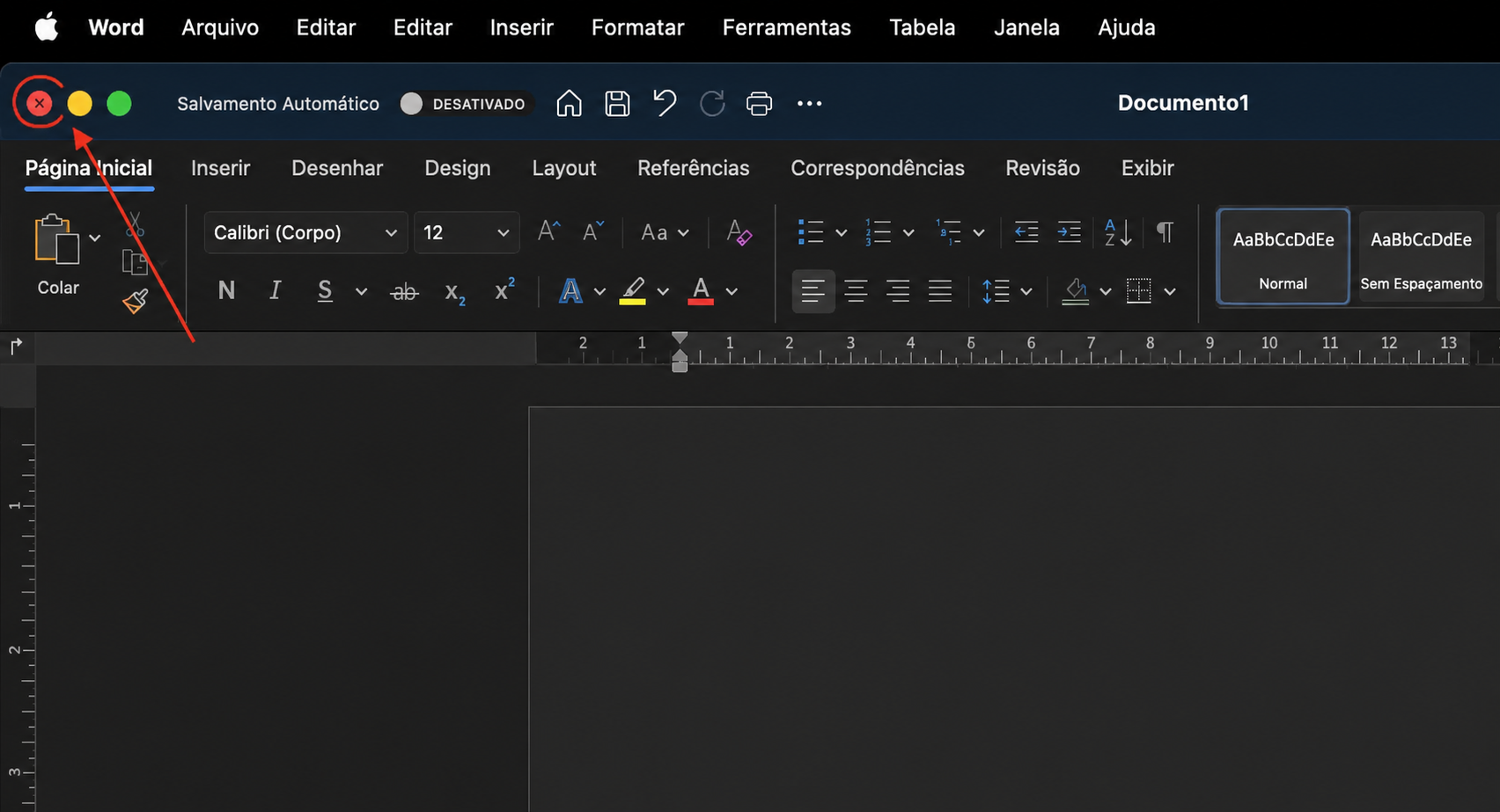Screen dimensions: 1500x812
Task: Toggle superscript x²
Action: (x=504, y=289)
